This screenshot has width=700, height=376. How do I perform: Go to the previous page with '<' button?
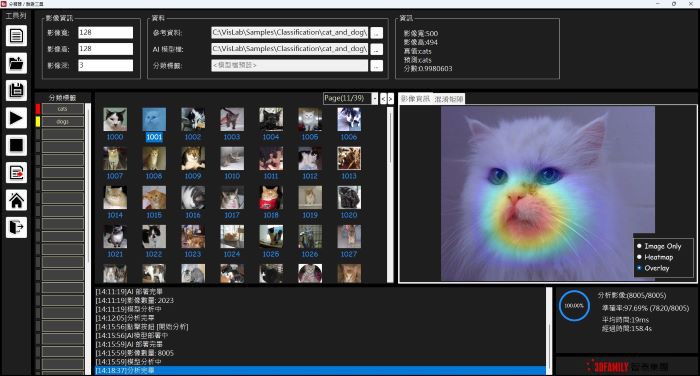[x=383, y=98]
